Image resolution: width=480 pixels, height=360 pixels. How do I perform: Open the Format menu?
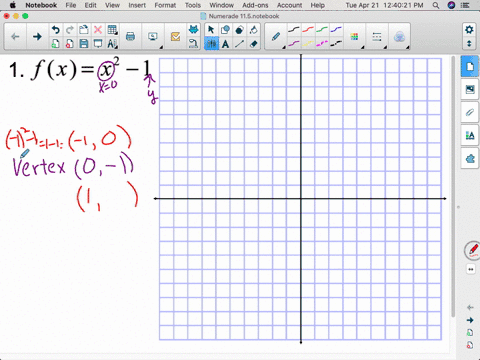(x=165, y=5)
